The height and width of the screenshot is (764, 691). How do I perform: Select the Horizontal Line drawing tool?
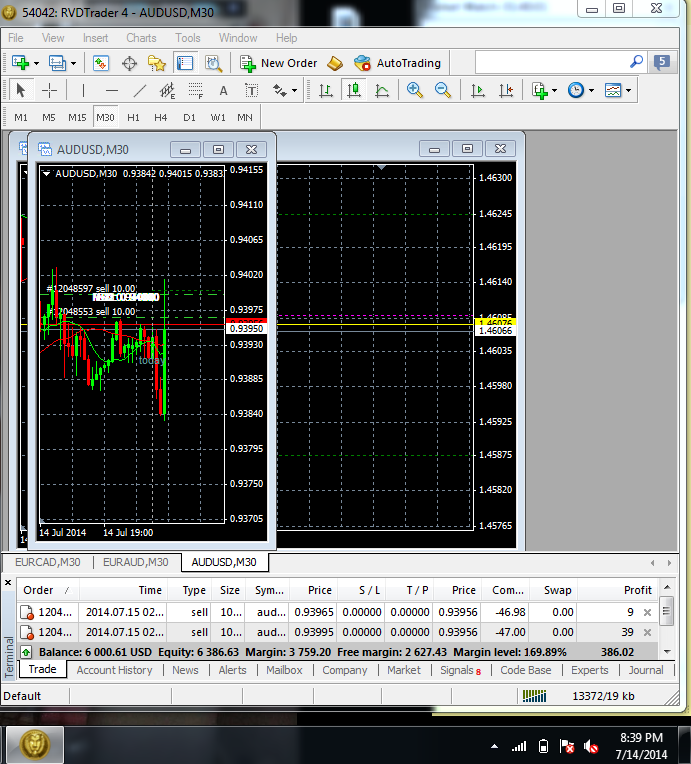[x=112, y=91]
